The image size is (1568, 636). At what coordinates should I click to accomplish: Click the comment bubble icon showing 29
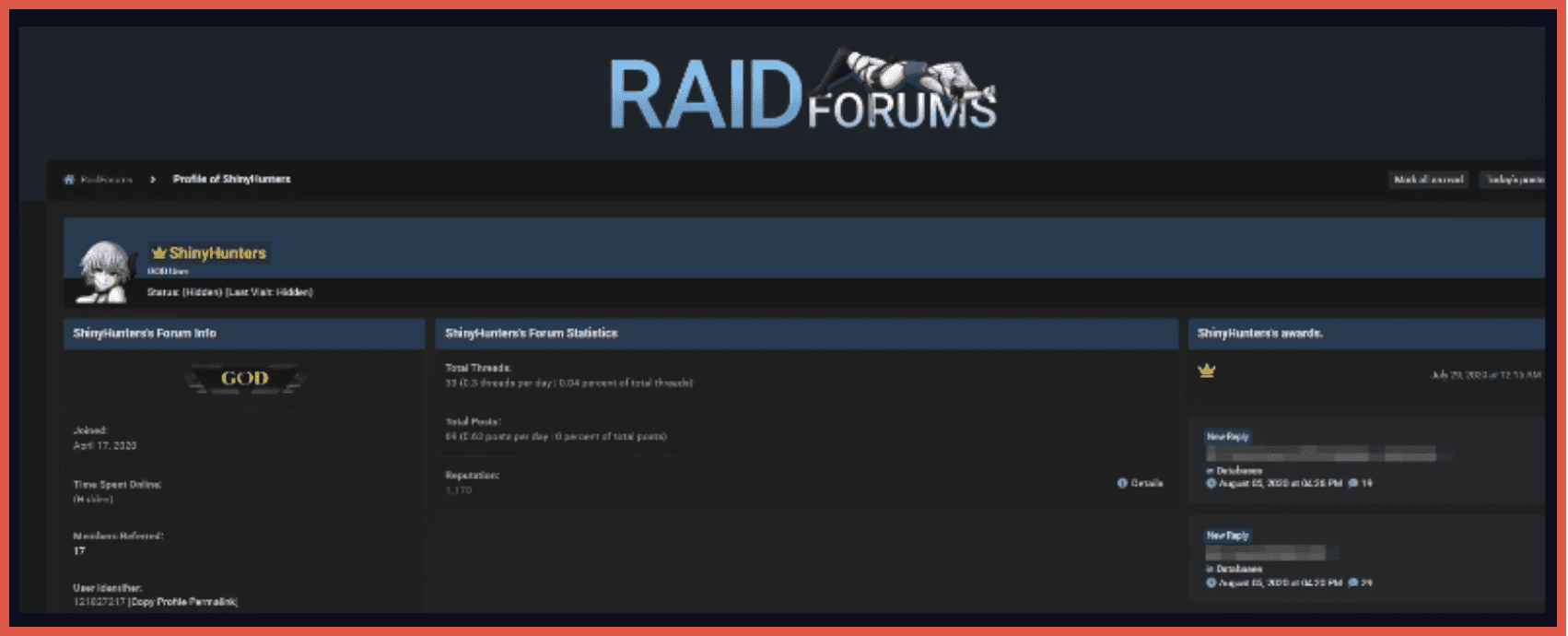tap(1353, 583)
